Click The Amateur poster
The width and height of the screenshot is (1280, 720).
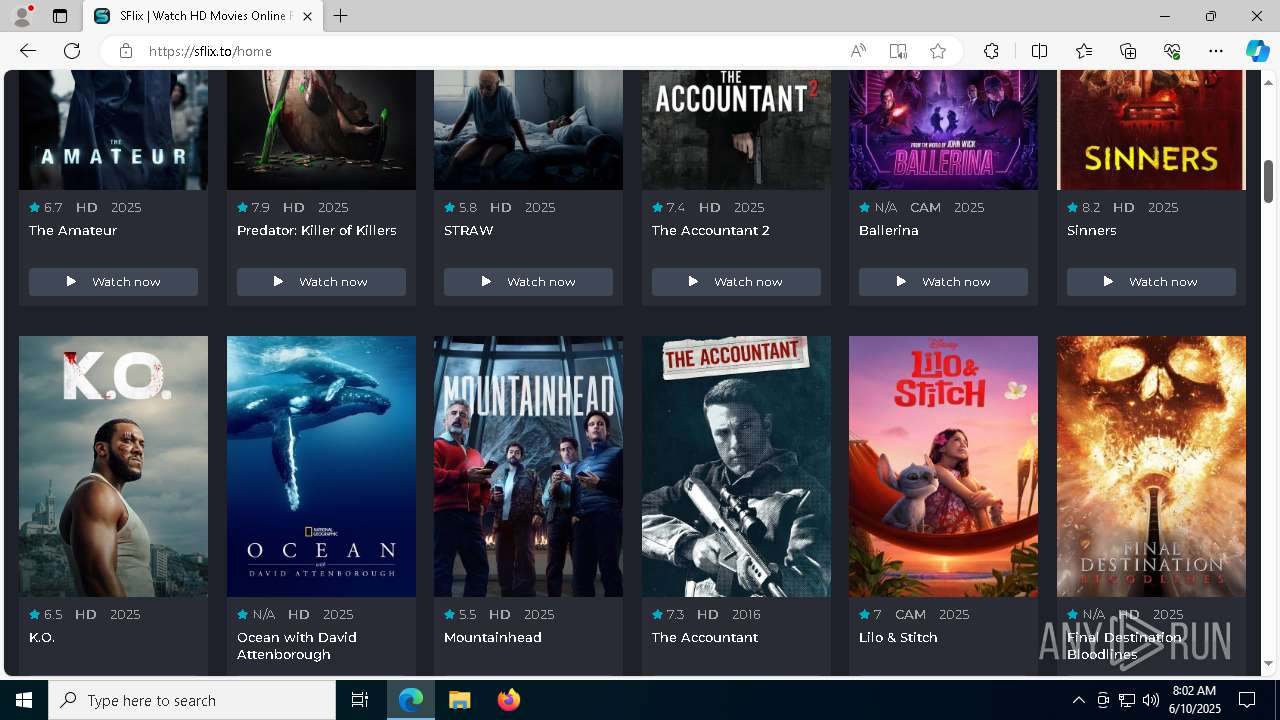click(113, 130)
